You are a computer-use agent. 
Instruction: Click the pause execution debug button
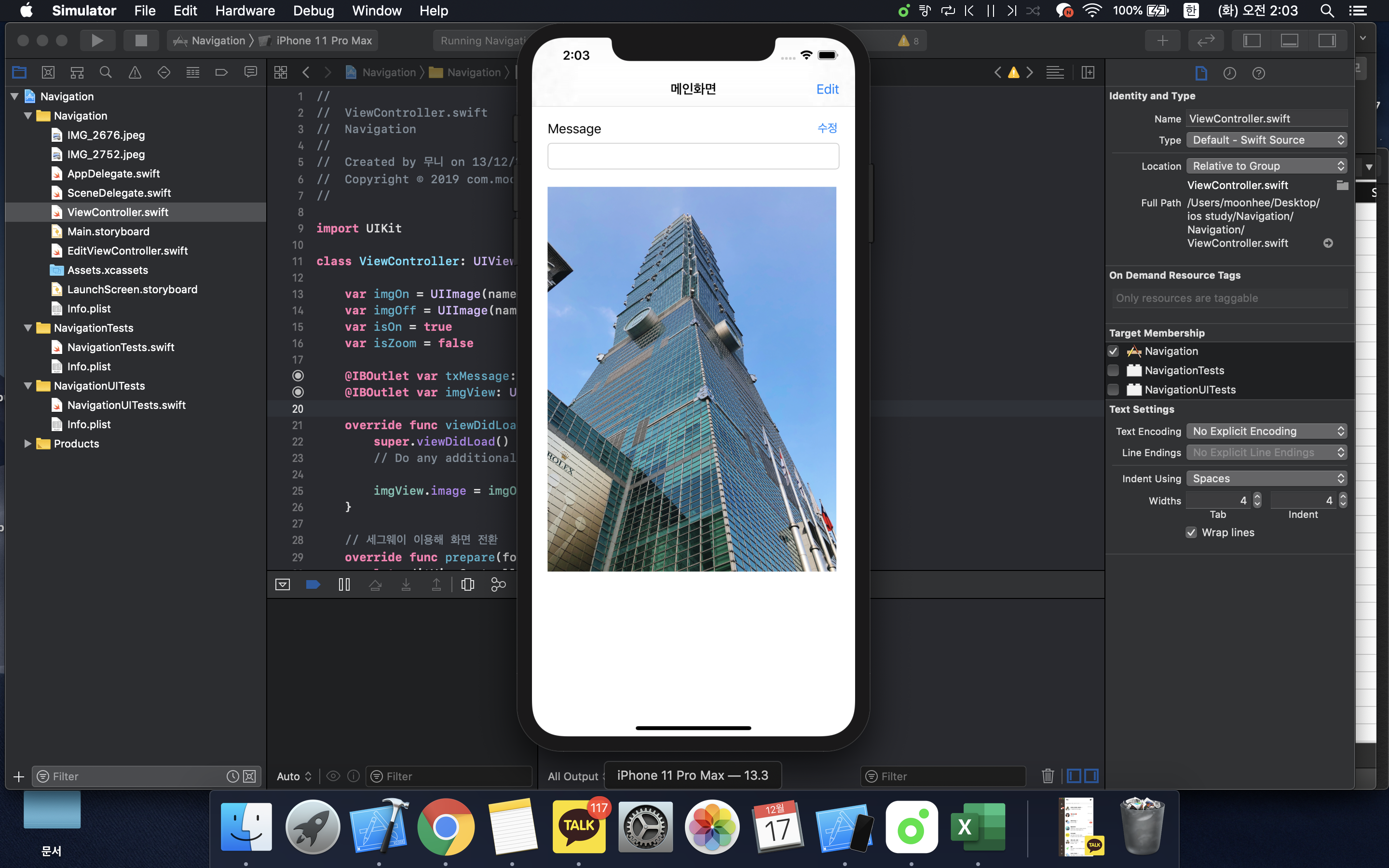(344, 584)
